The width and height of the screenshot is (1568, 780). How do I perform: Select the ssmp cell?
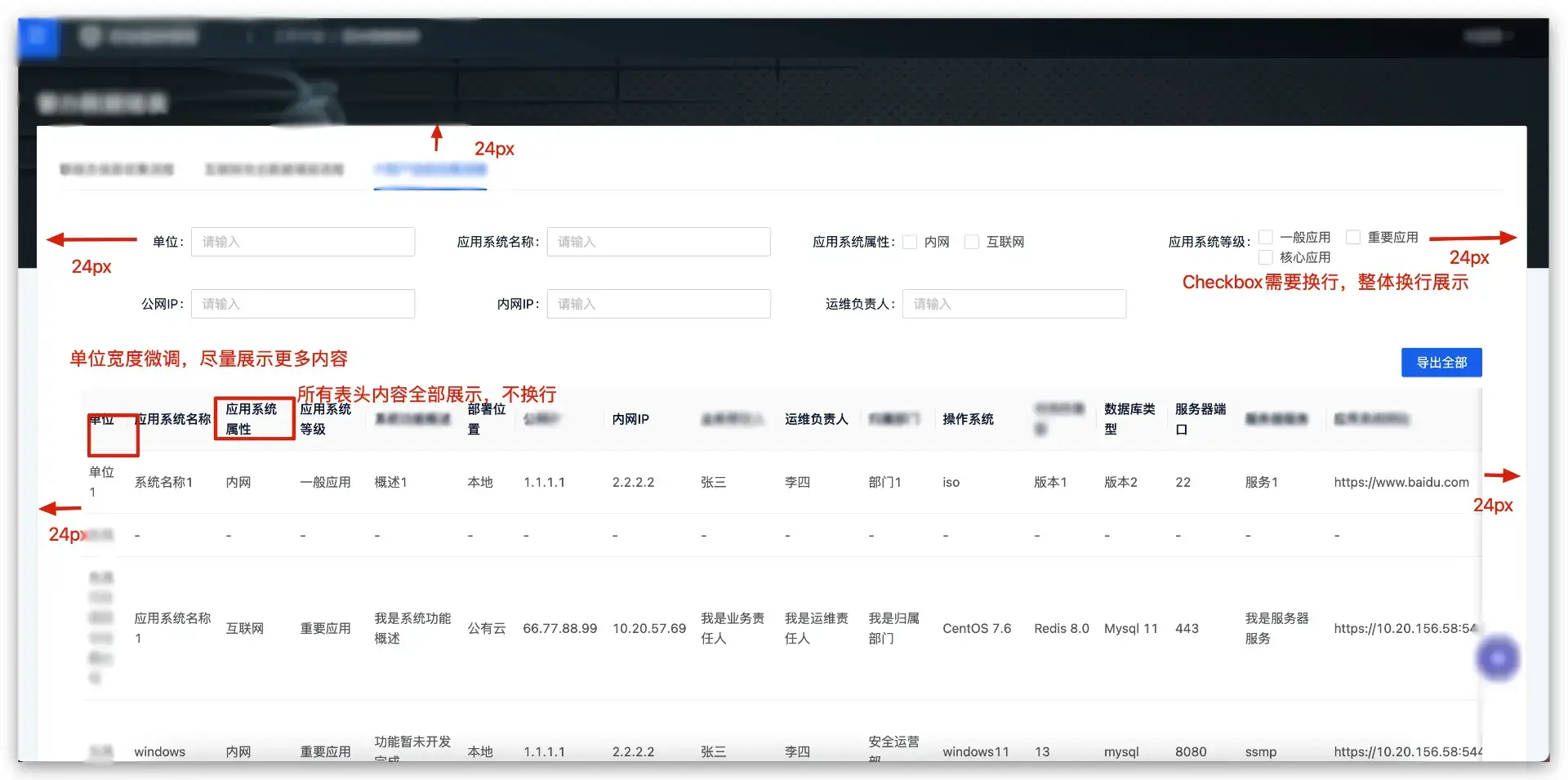(1261, 751)
